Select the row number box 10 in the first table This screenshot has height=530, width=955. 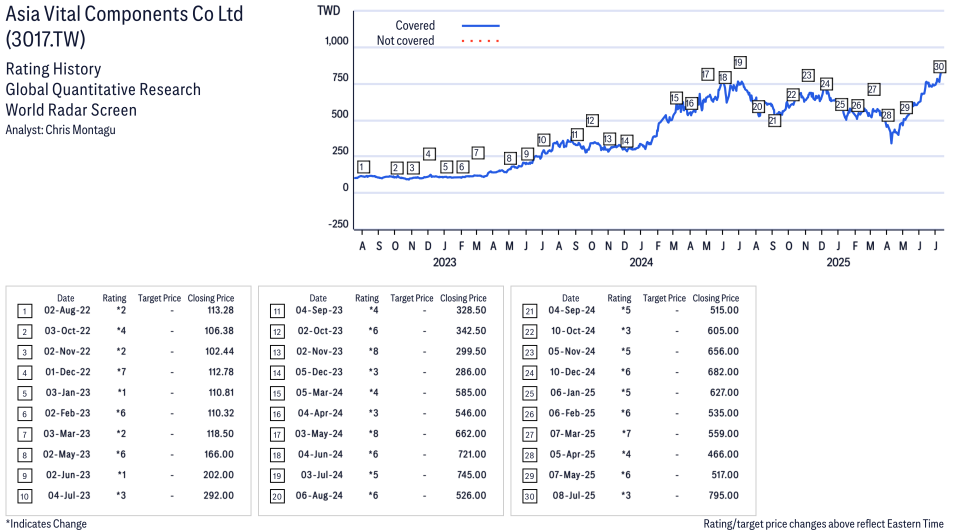coord(24,496)
